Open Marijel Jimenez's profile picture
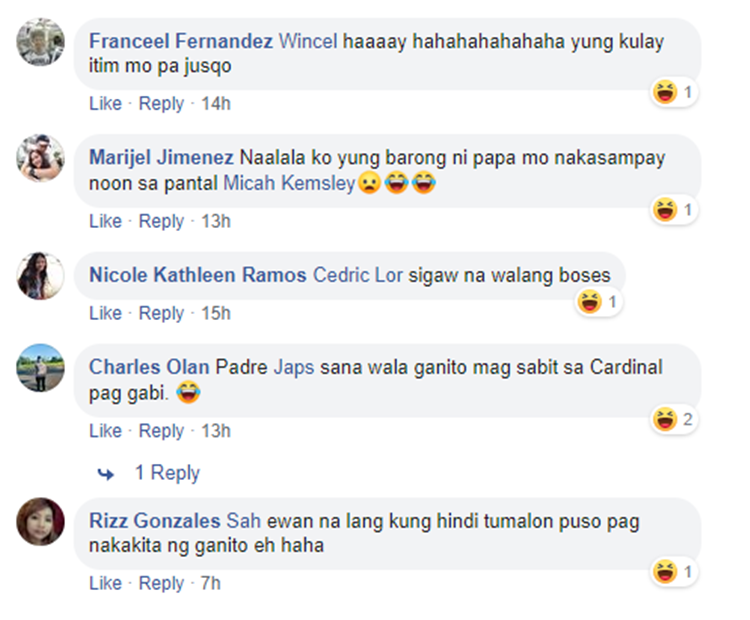The image size is (750, 620). [41, 158]
